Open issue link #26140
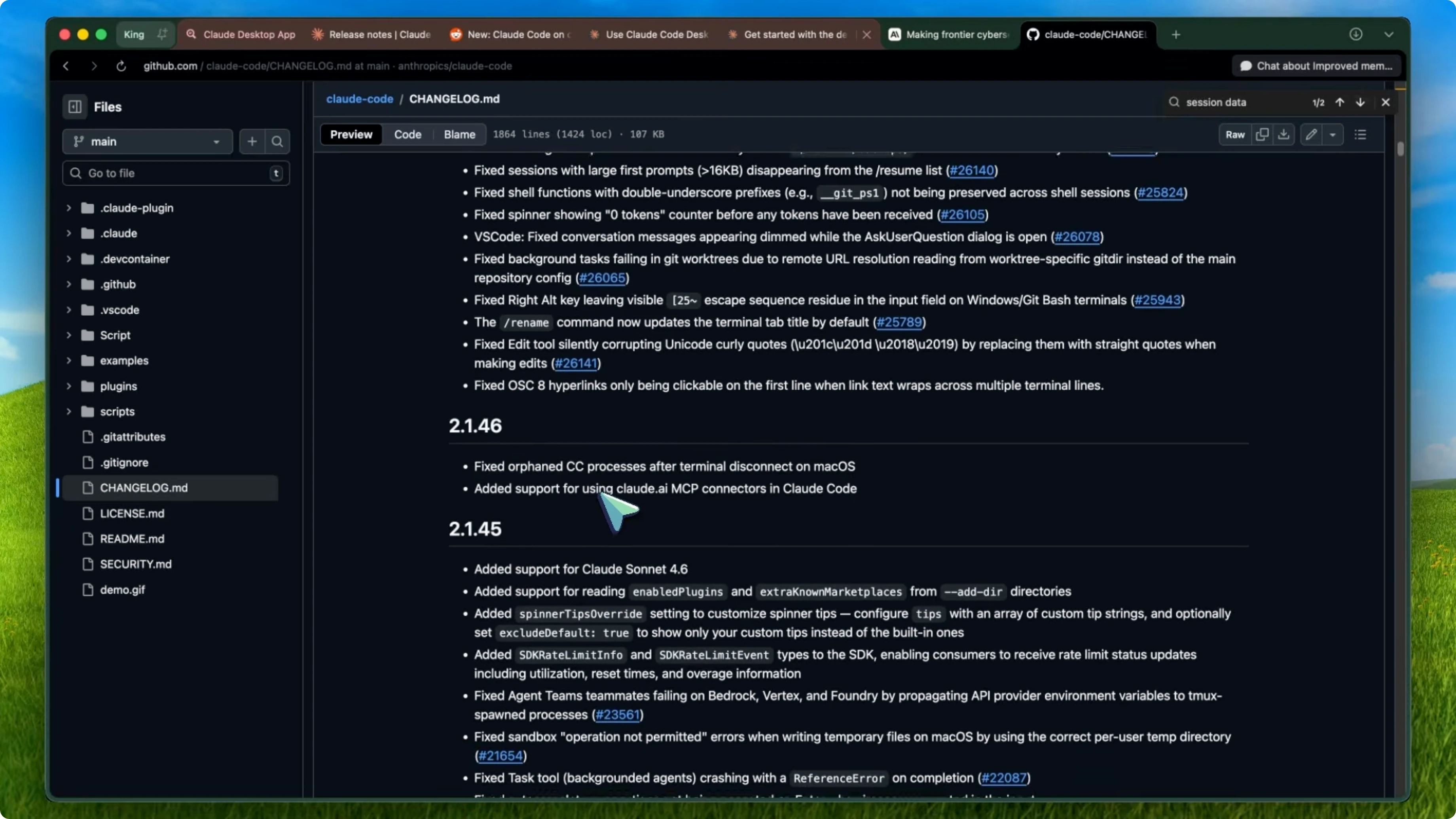Image resolution: width=1456 pixels, height=819 pixels. click(x=972, y=170)
